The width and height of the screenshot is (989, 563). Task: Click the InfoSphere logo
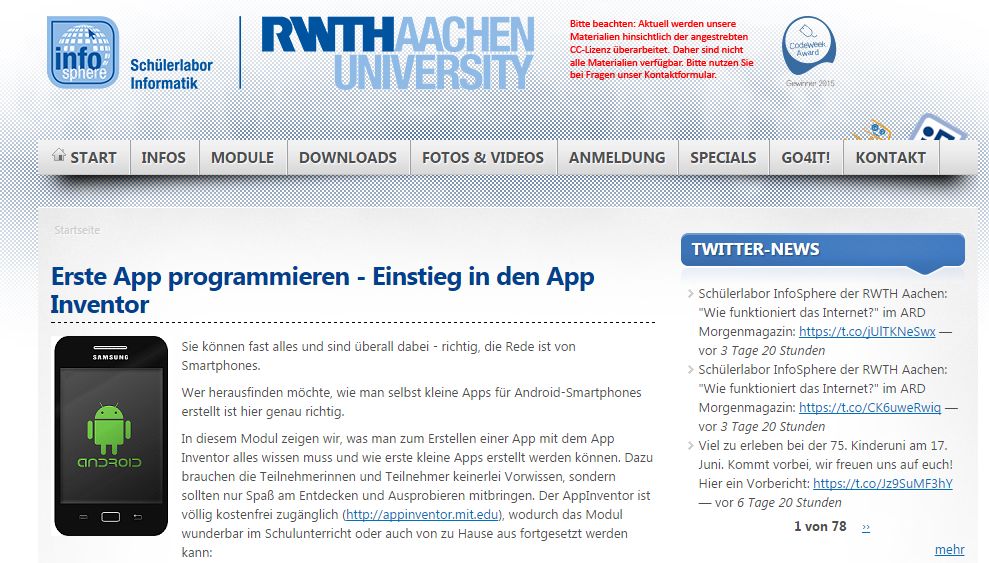[x=83, y=52]
